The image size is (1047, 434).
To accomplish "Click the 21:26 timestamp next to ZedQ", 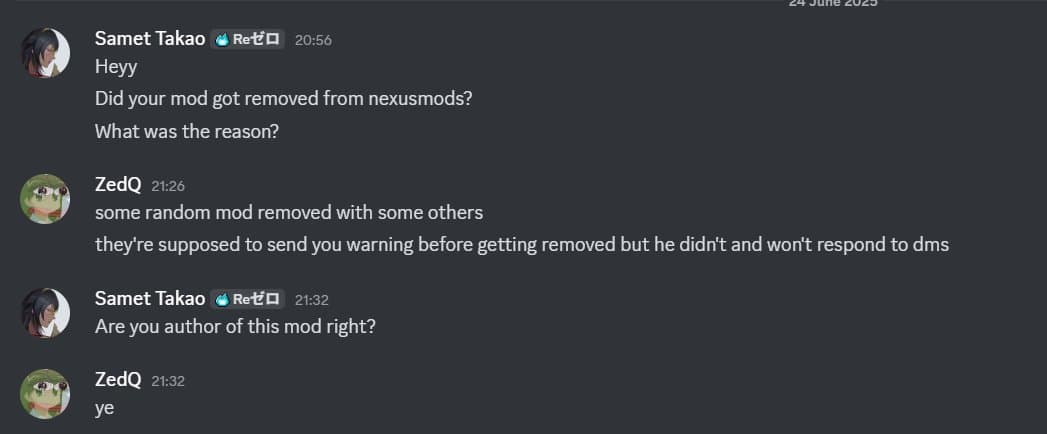I will pyautogui.click(x=168, y=186).
